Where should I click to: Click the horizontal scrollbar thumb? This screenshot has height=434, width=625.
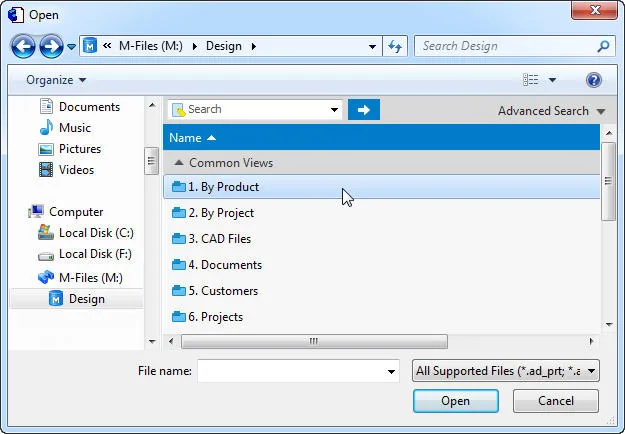314,342
